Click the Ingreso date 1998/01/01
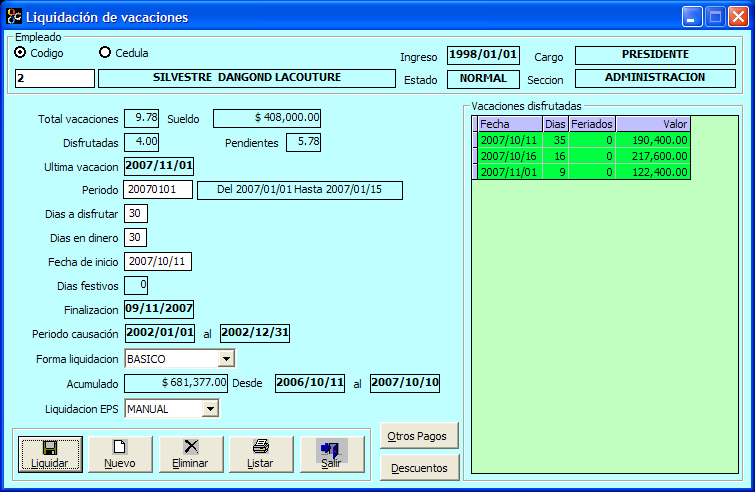Image resolution: width=755 pixels, height=492 pixels. (x=483, y=55)
